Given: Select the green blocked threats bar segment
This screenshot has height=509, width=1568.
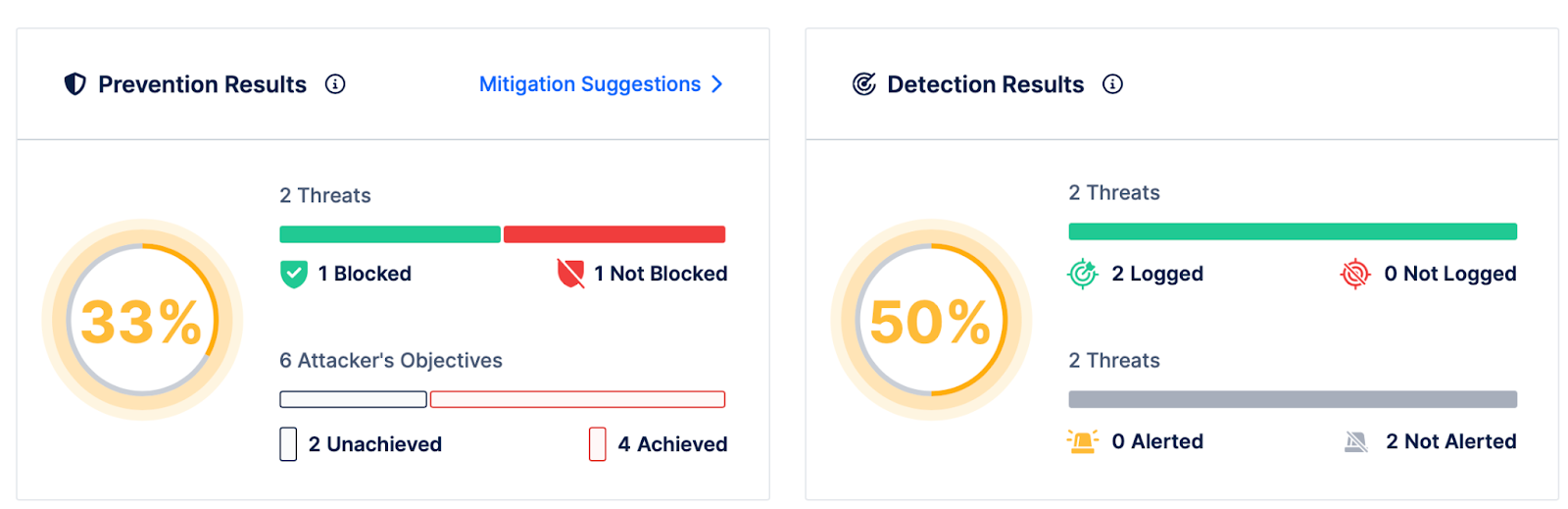Looking at the screenshot, I should 390,234.
